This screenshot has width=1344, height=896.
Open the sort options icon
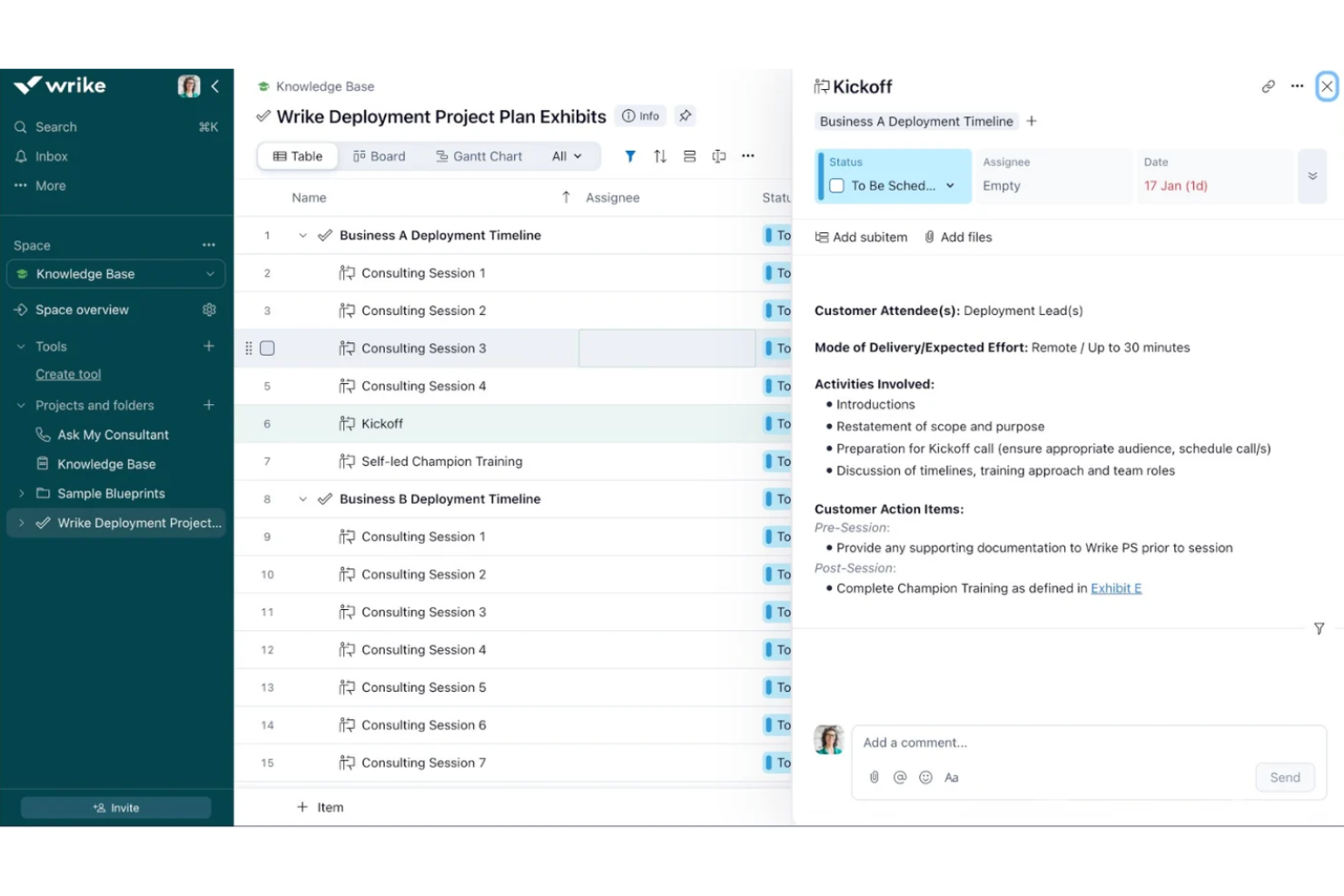pos(660,156)
